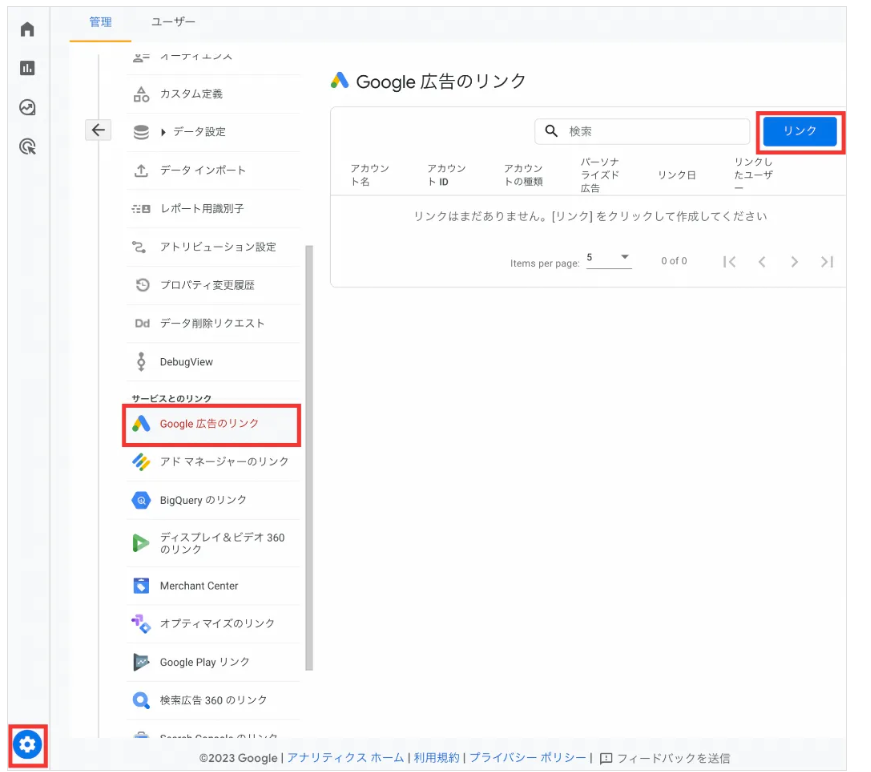Viewport: 871px width, 772px height.
Task: Open the Advertising icon in left rail
Action: (x=27, y=147)
